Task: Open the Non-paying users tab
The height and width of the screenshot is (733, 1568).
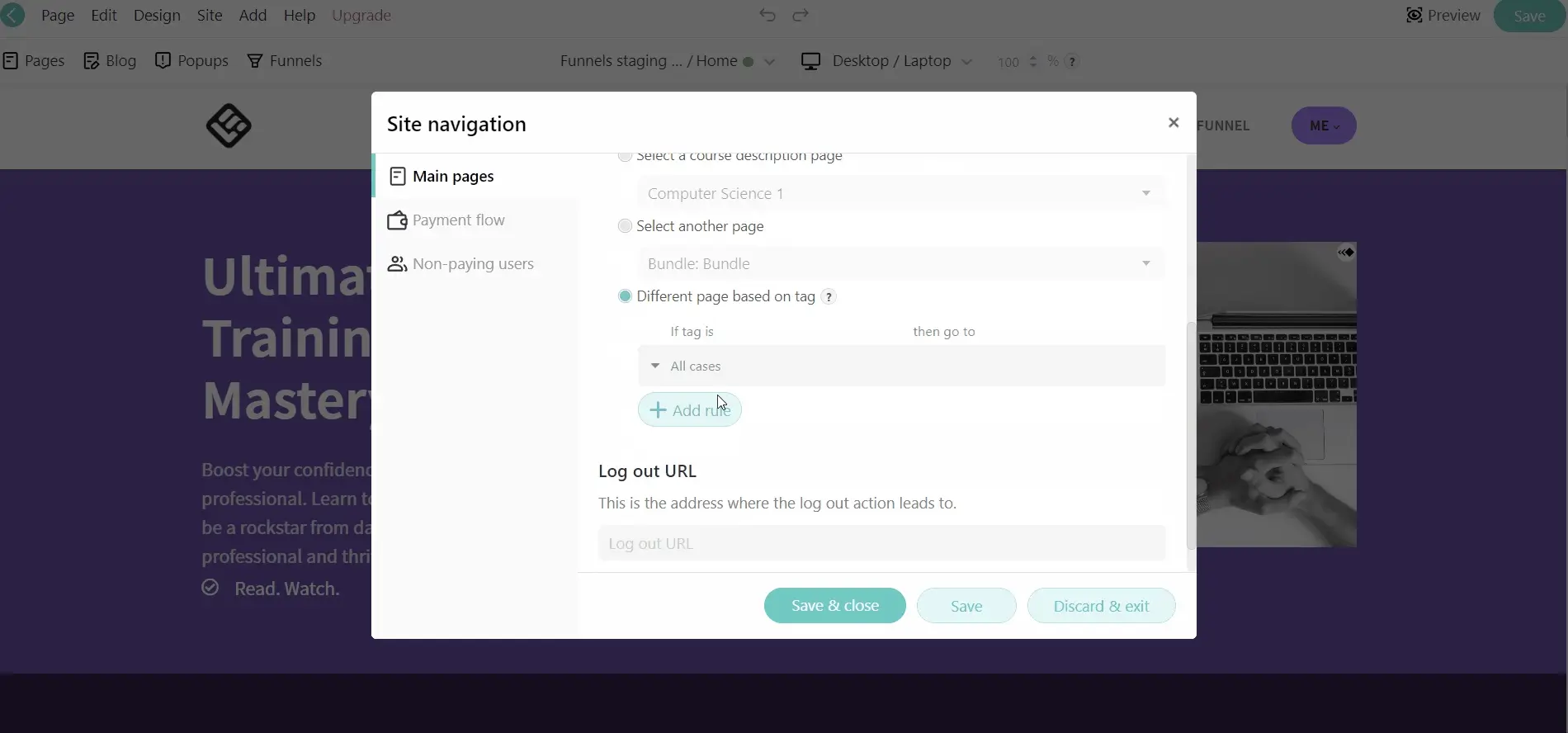Action: point(472,264)
